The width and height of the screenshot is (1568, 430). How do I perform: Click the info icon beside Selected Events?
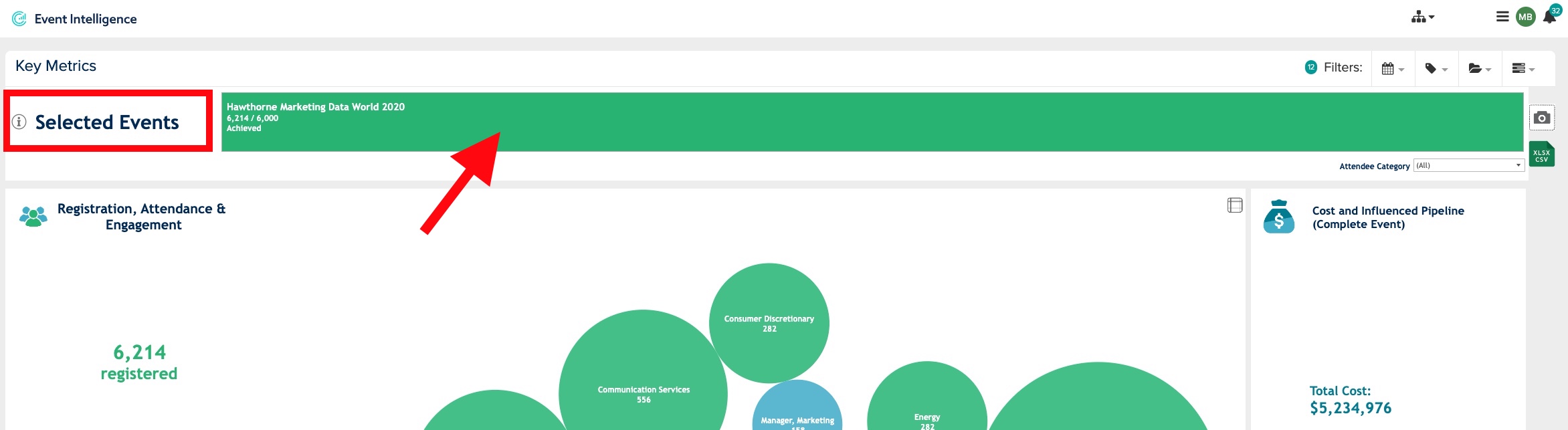(x=19, y=122)
